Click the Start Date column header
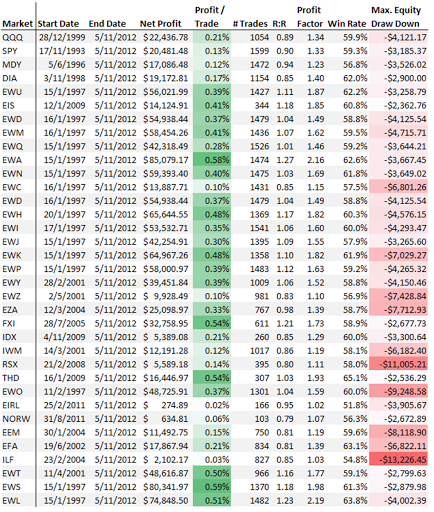The height and width of the screenshot is (512, 434). (58, 24)
